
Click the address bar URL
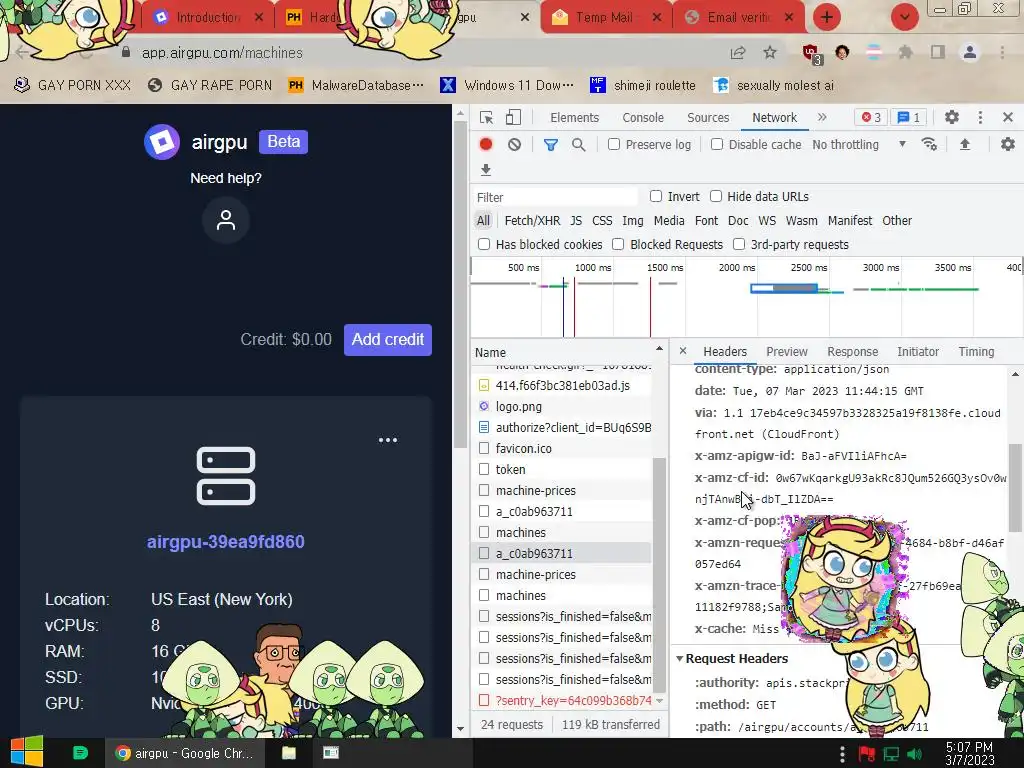coord(222,53)
